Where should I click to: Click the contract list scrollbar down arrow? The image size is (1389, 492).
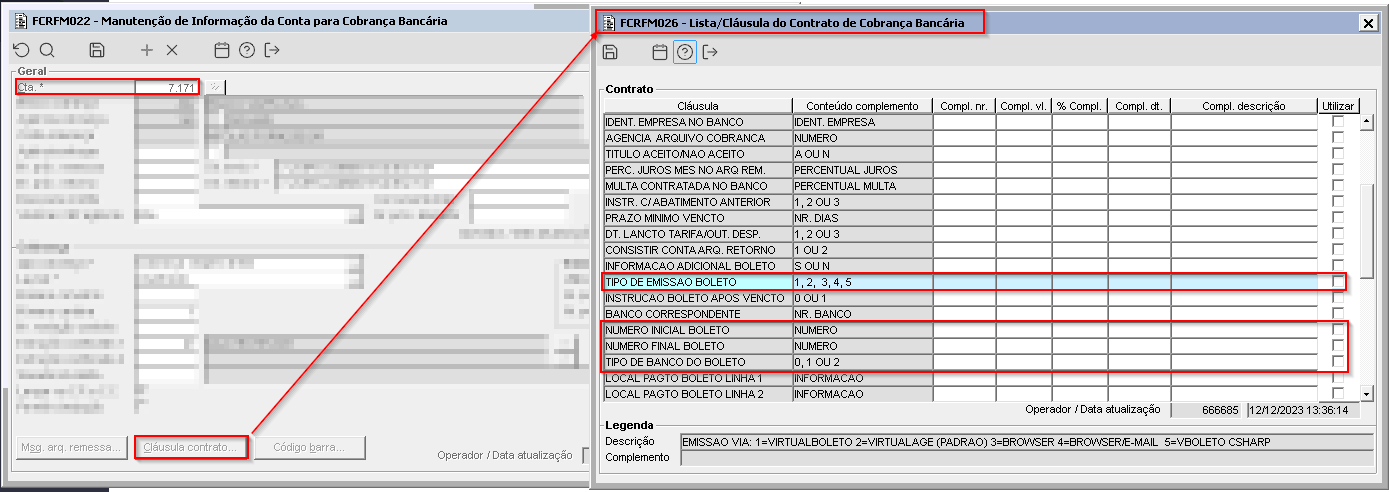tap(1366, 393)
